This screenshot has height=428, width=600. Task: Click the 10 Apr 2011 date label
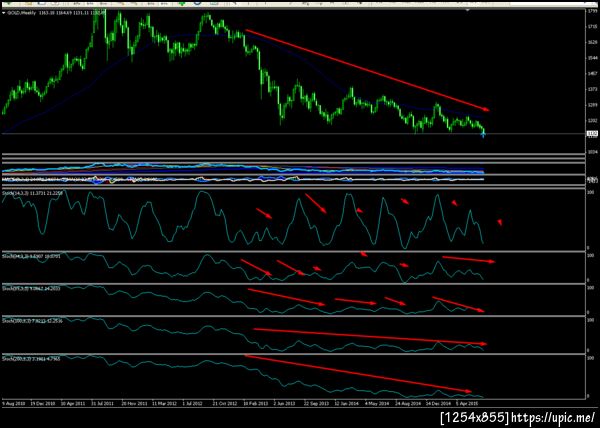point(73,404)
